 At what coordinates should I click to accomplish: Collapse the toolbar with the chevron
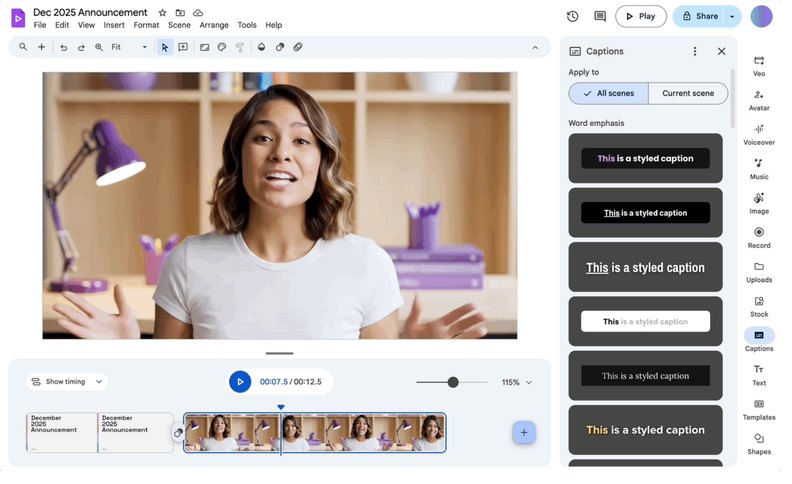(x=535, y=47)
